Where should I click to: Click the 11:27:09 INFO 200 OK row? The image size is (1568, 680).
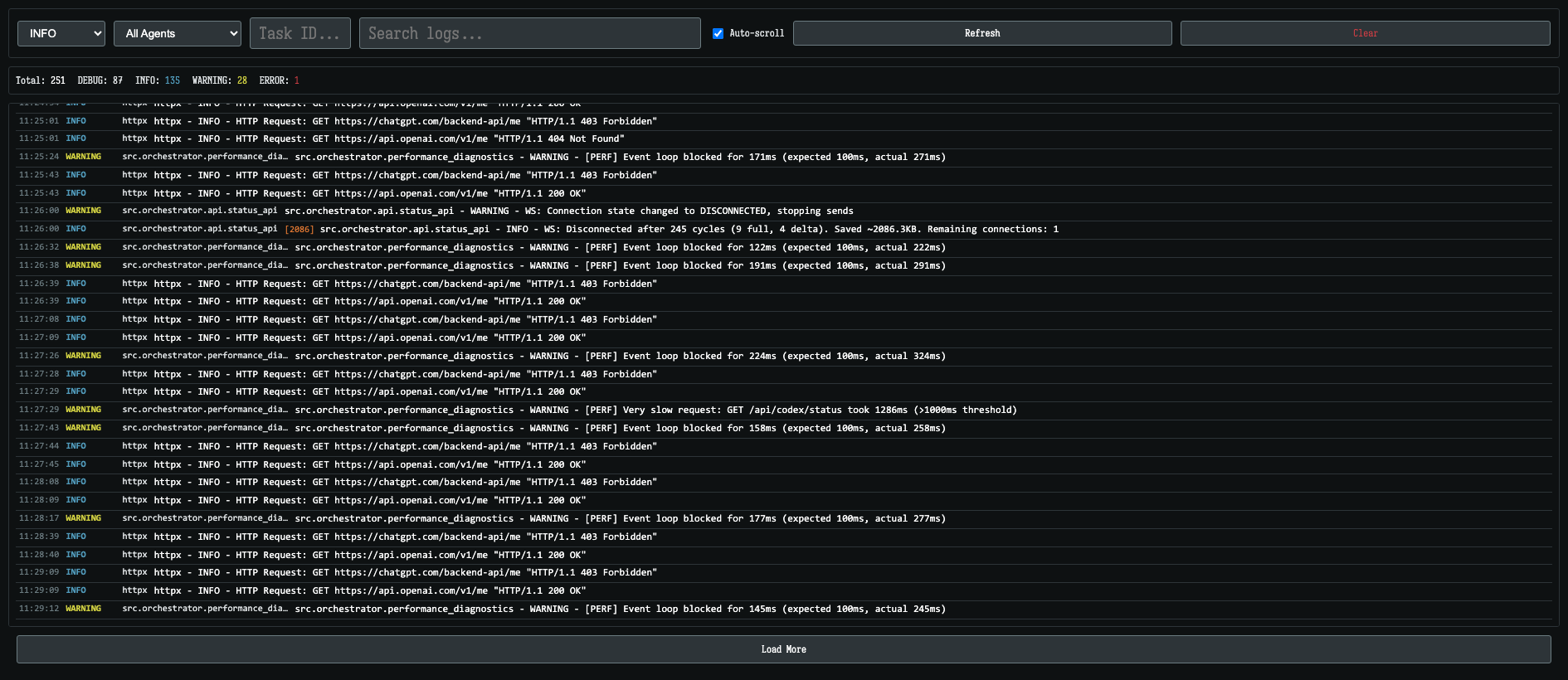coord(784,338)
